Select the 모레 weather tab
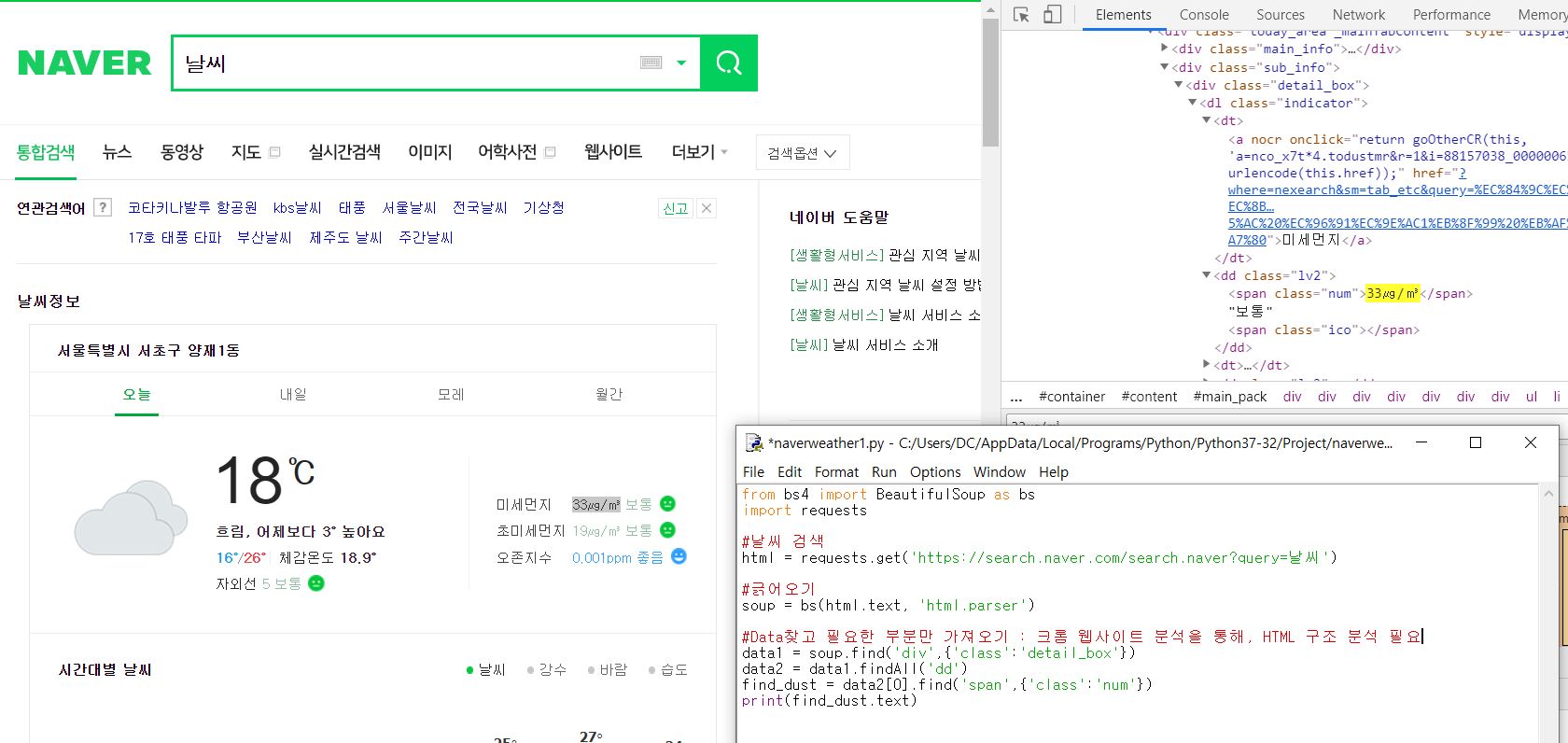This screenshot has width=1568, height=743. (451, 394)
